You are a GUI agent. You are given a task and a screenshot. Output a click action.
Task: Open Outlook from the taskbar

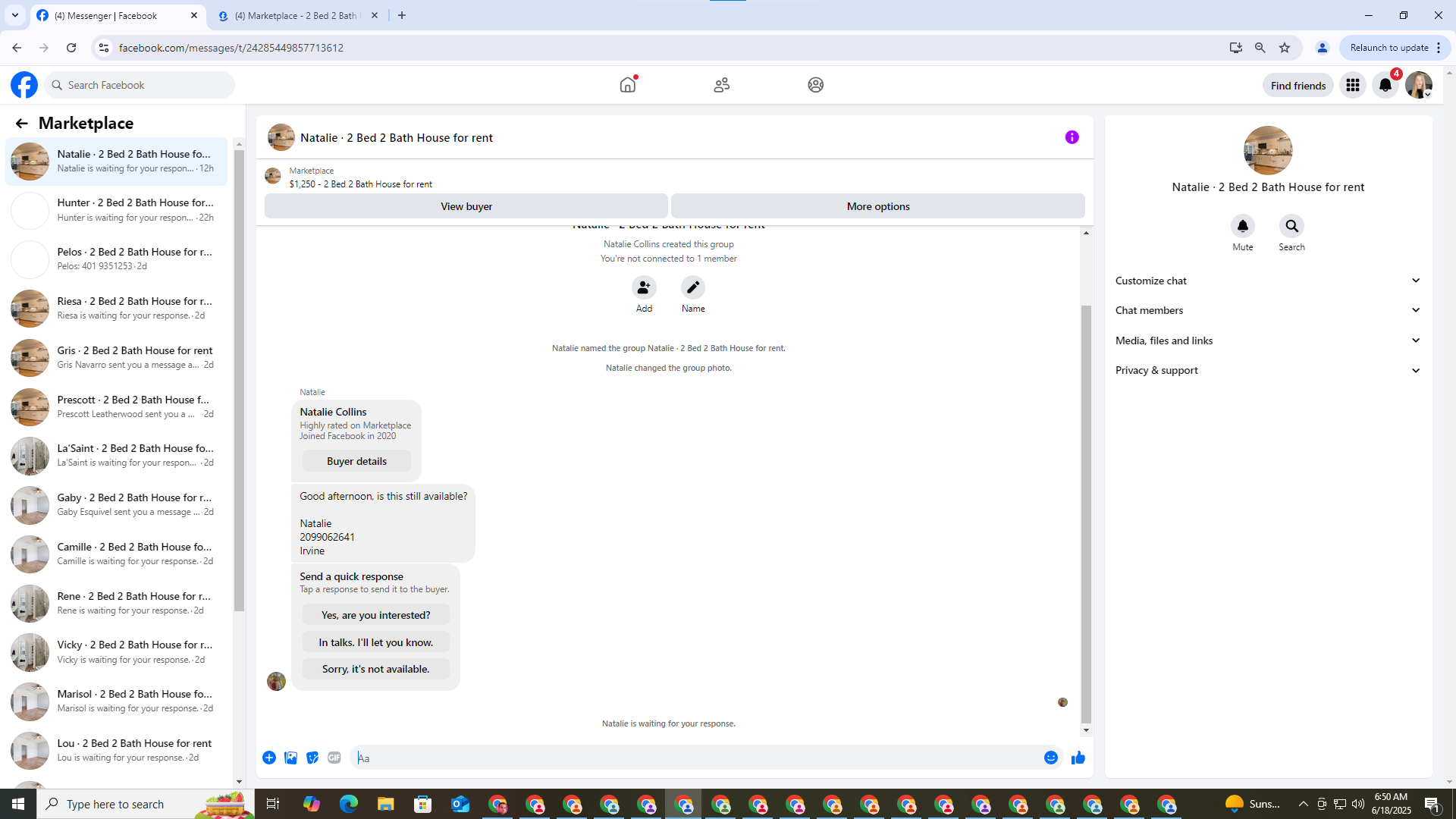coord(460,804)
